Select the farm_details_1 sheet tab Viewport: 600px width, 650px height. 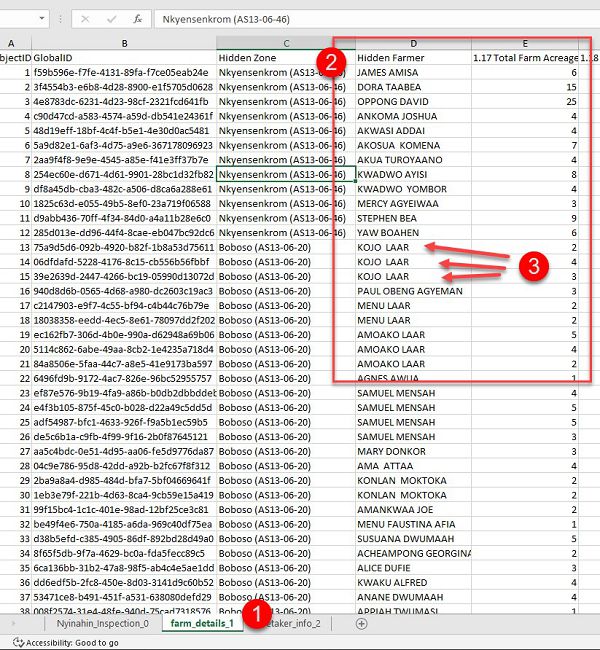202,623
